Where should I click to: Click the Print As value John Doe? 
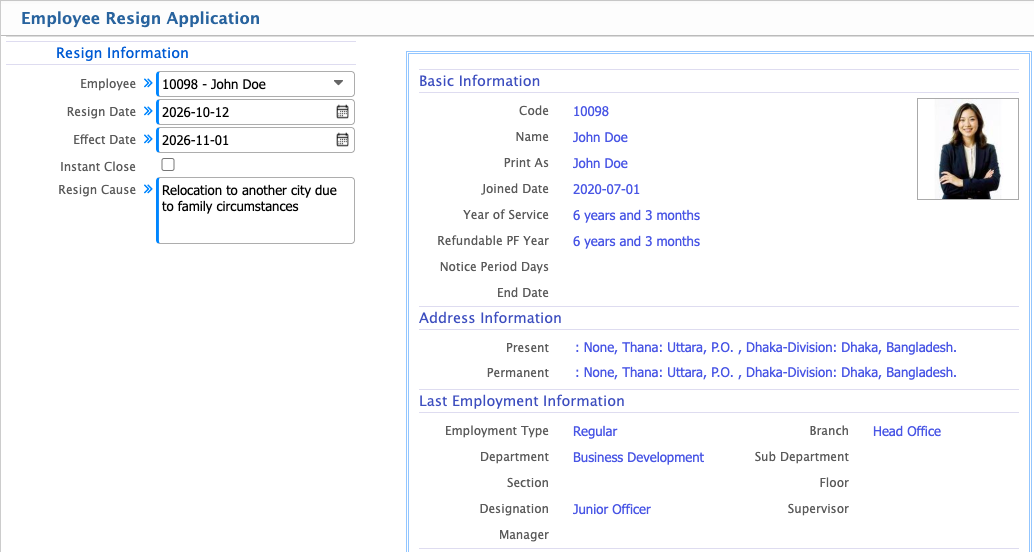600,164
